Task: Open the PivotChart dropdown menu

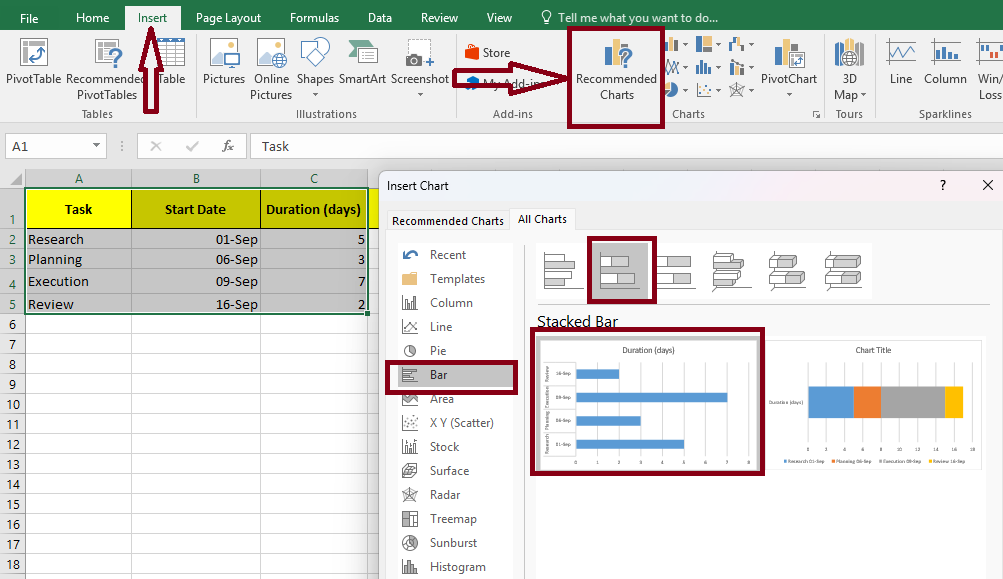Action: click(x=789, y=95)
